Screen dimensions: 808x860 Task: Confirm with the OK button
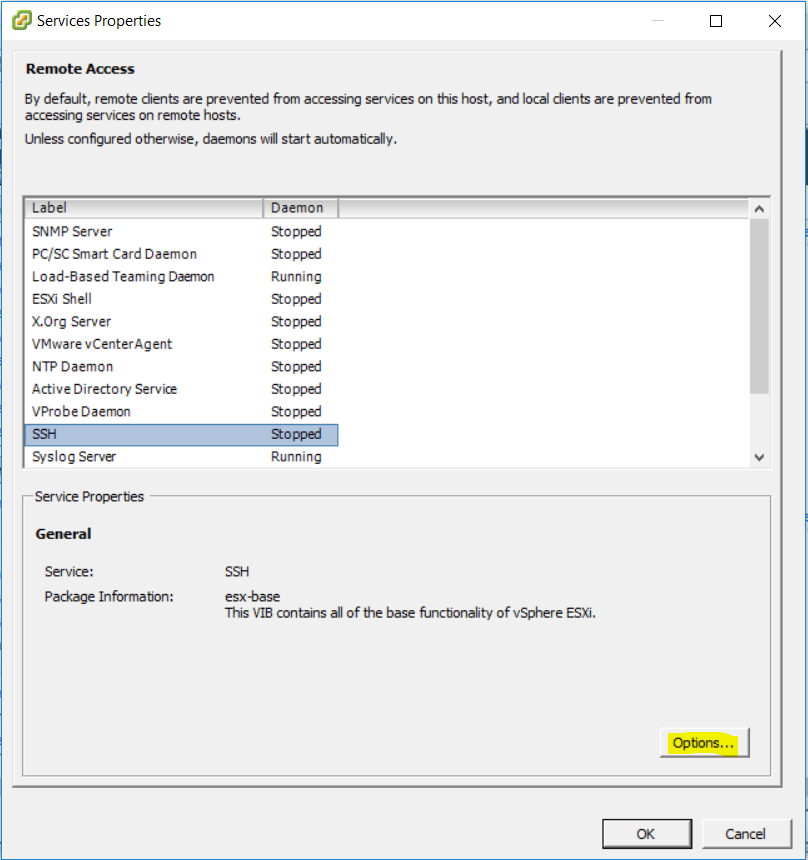click(x=647, y=834)
